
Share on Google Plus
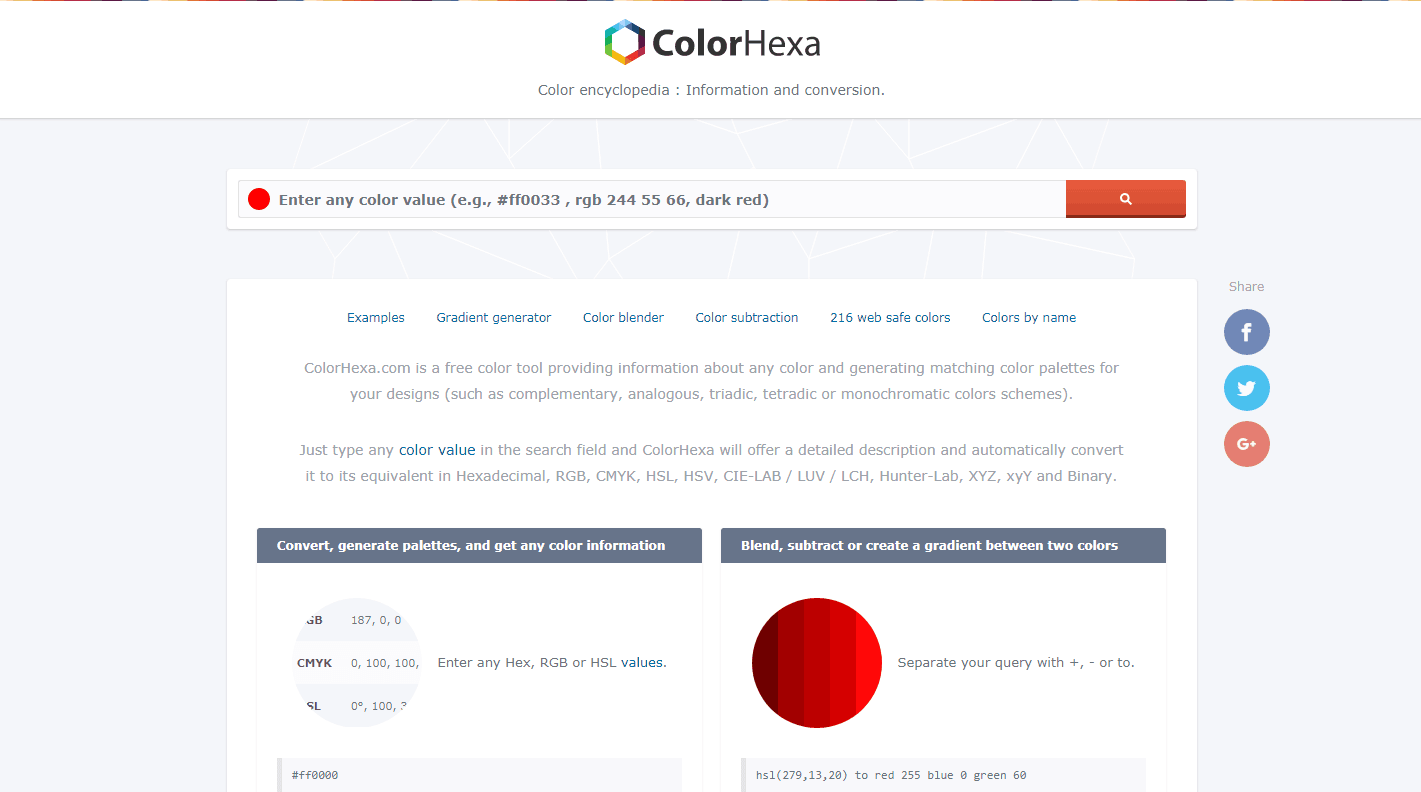pyautogui.click(x=1246, y=444)
